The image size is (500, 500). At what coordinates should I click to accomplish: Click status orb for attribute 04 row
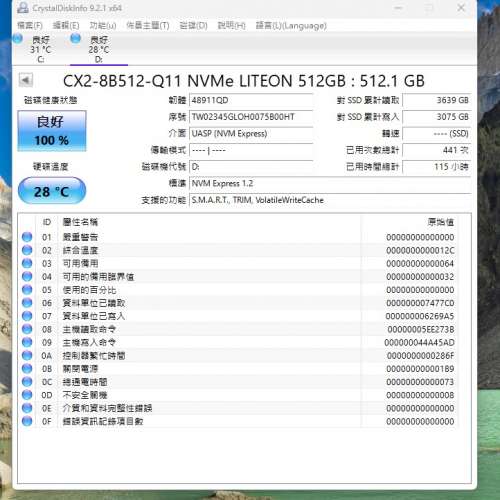(27, 276)
